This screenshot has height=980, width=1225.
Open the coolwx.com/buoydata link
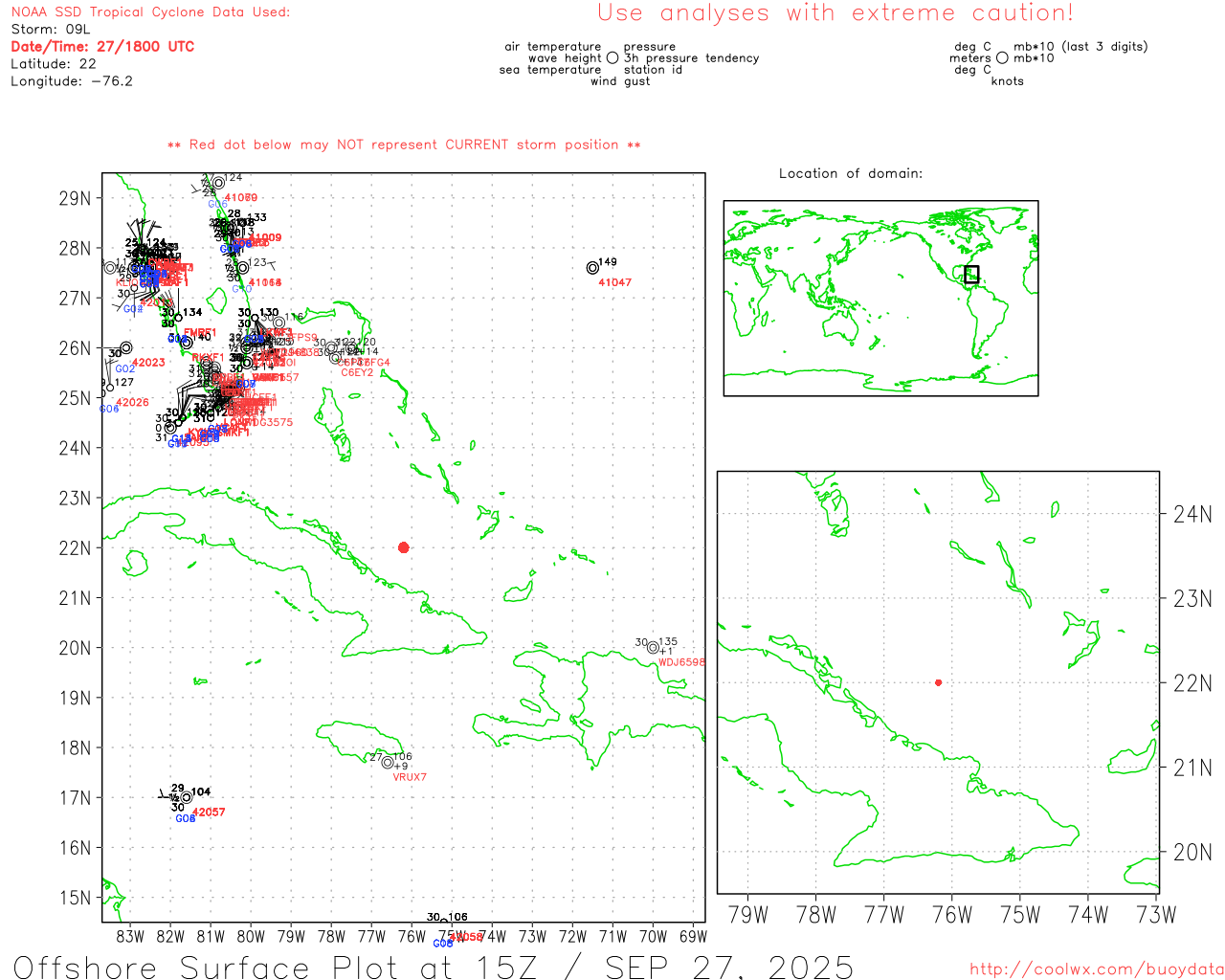1096,969
